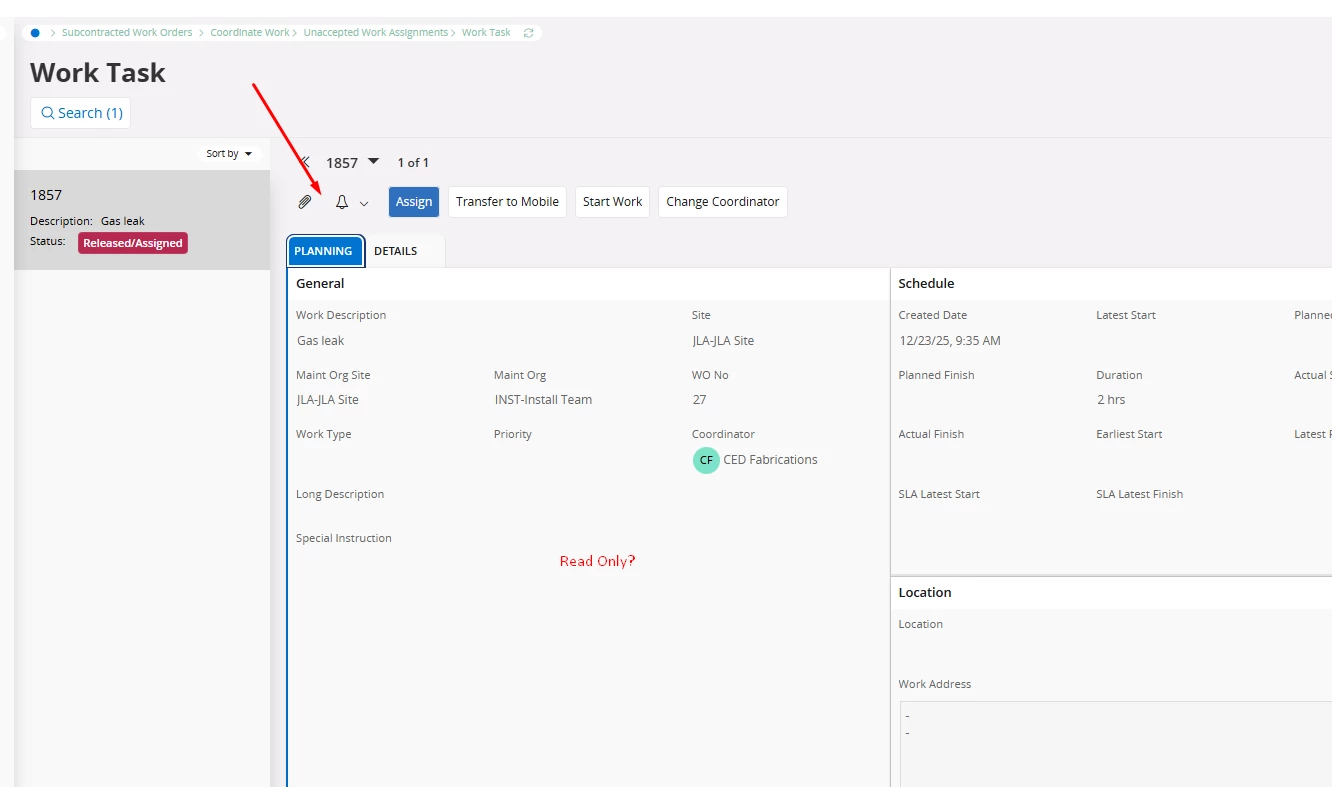Click the Work Address text box

[x=1116, y=744]
